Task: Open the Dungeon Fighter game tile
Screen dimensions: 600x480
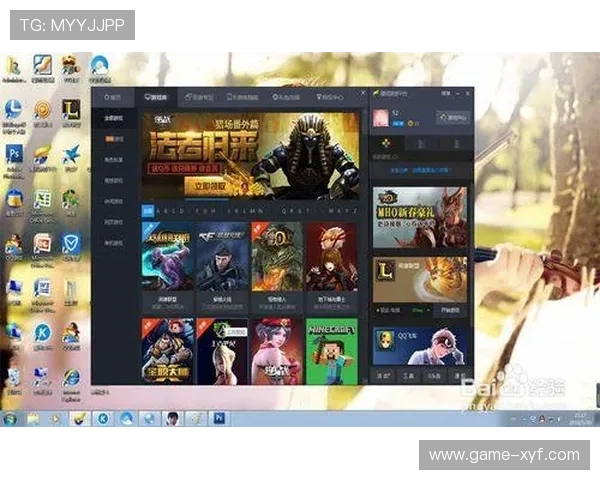Action: click(332, 267)
